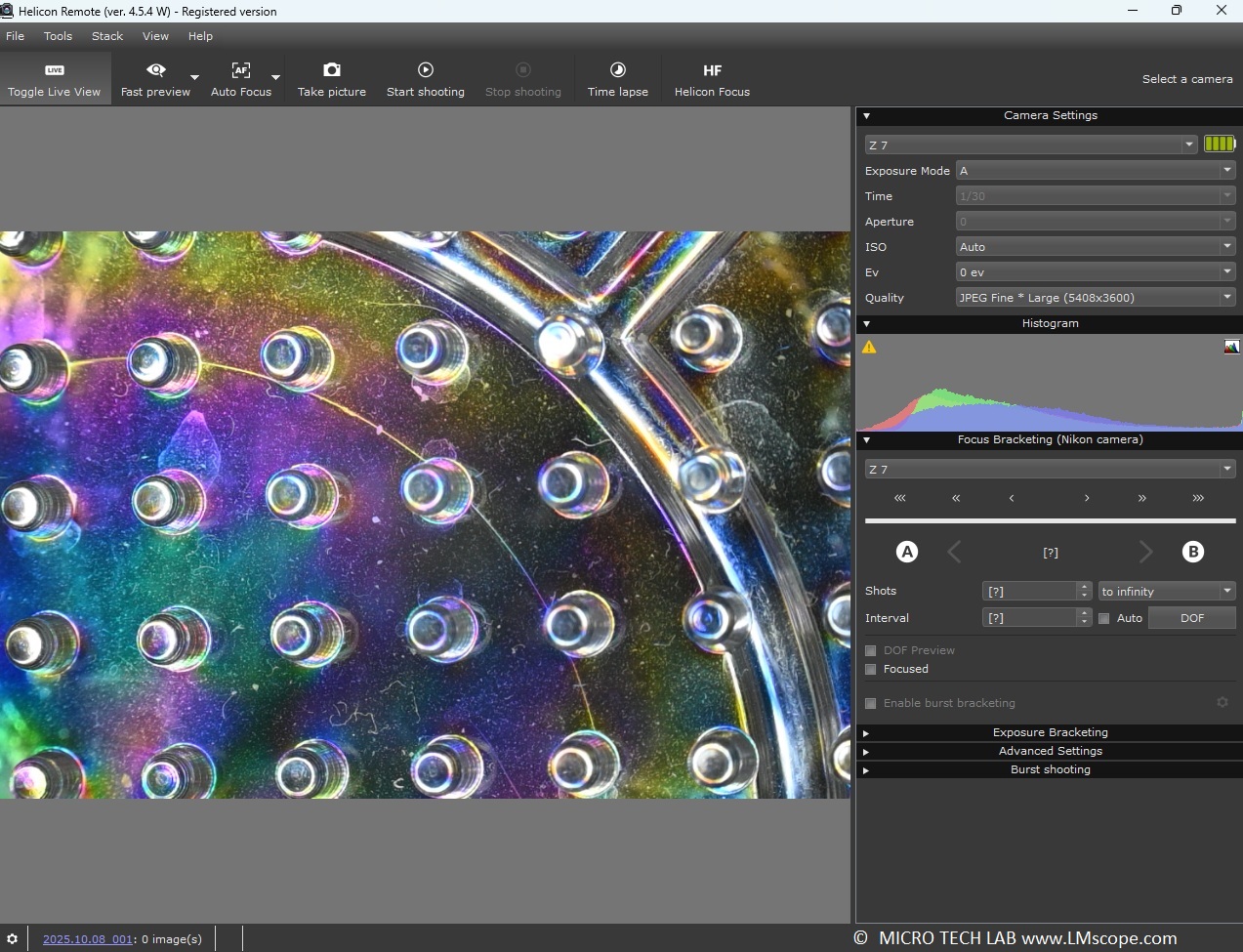The height and width of the screenshot is (952, 1243).
Task: Run Auto Focus from the toolbar
Action: 240,70
